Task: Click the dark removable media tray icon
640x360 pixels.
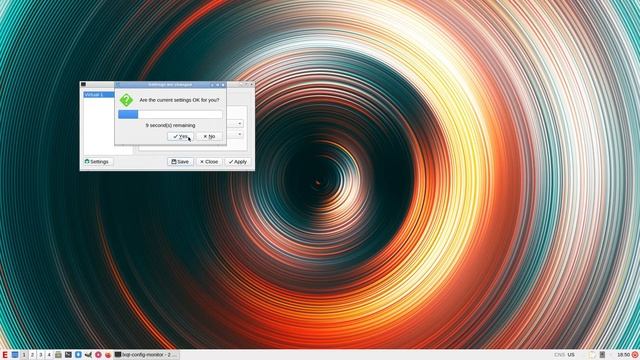Action: (602, 355)
